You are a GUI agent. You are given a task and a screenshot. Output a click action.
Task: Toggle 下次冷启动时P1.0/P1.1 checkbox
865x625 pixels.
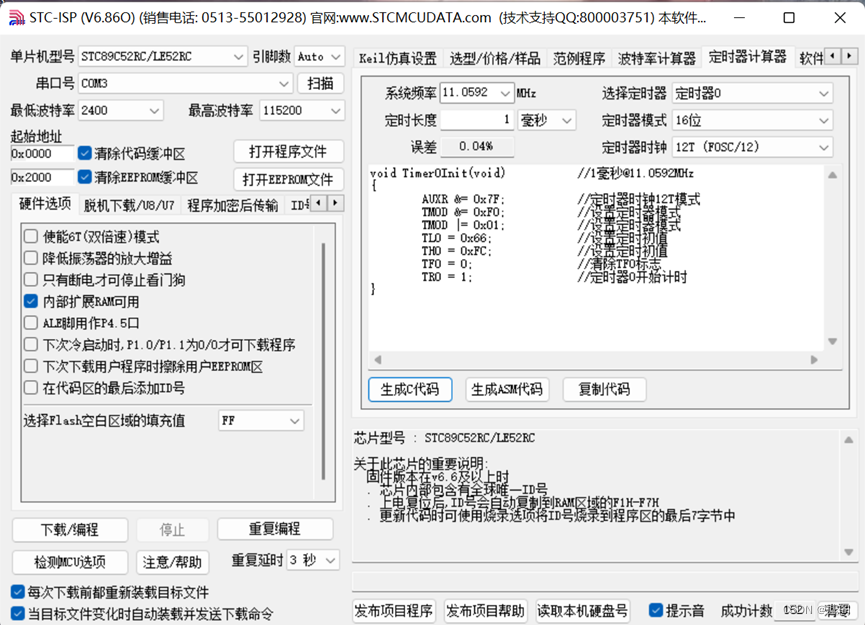(31, 345)
